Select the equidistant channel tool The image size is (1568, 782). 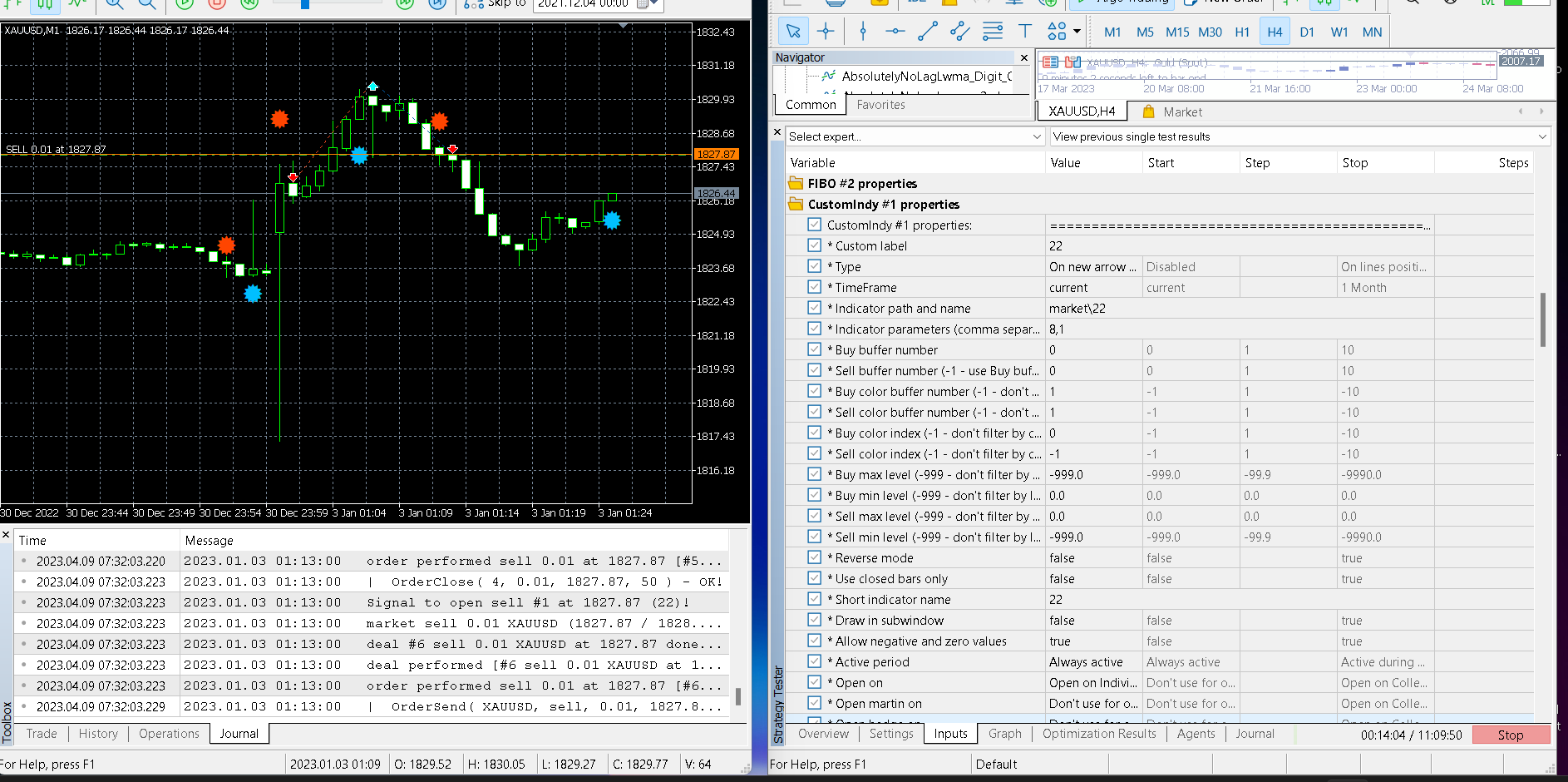[960, 32]
